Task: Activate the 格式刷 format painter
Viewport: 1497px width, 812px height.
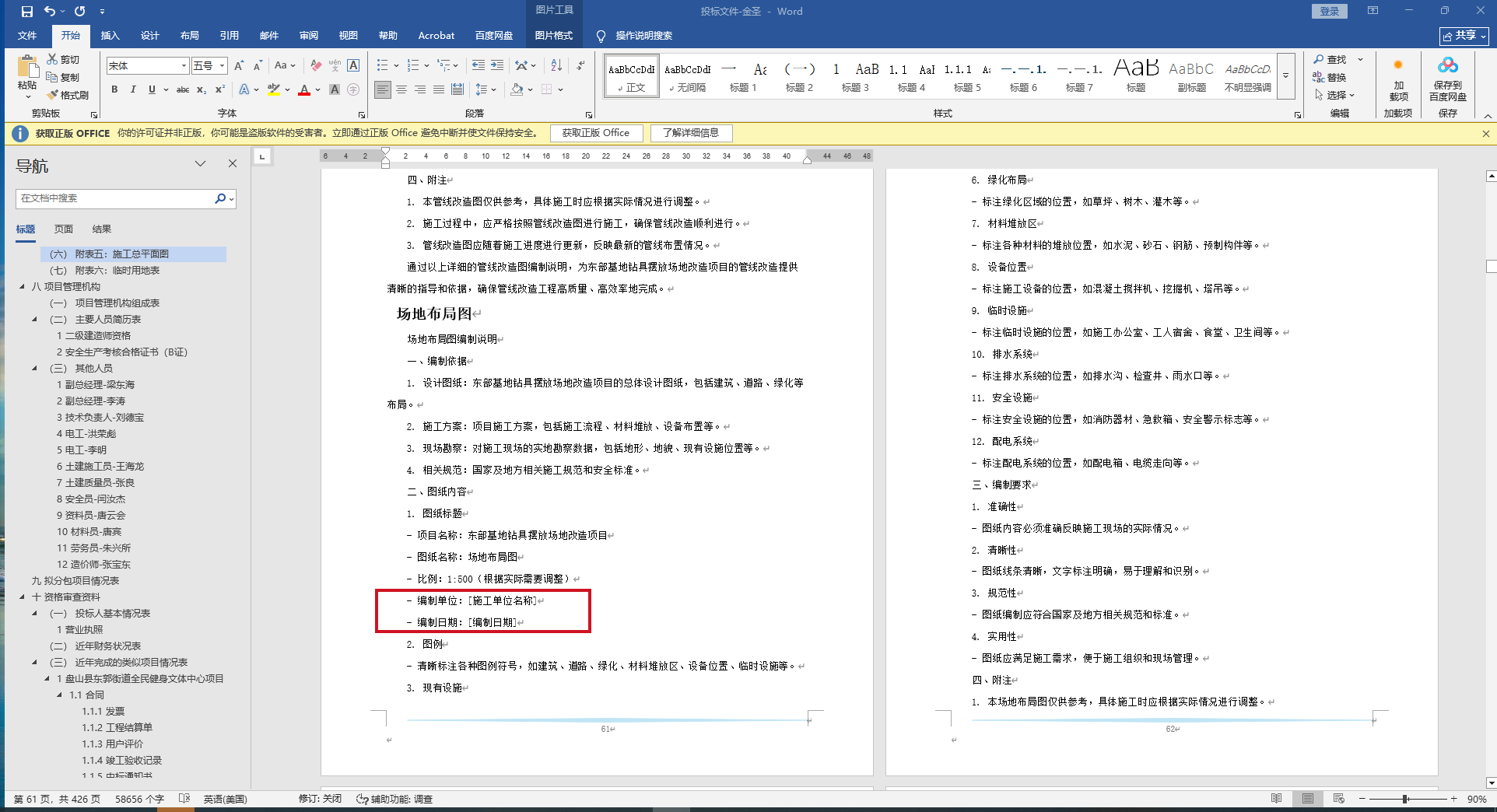Action: 67,95
